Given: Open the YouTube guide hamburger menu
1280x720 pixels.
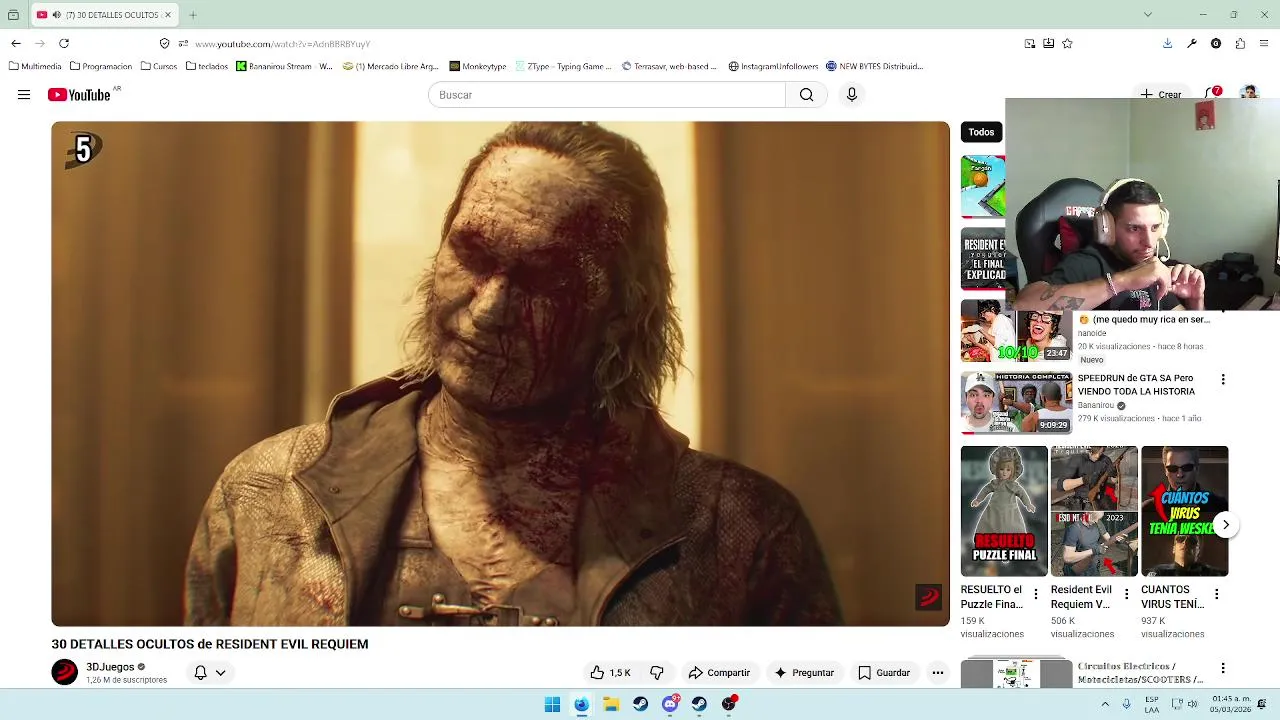Looking at the screenshot, I should pyautogui.click(x=24, y=95).
